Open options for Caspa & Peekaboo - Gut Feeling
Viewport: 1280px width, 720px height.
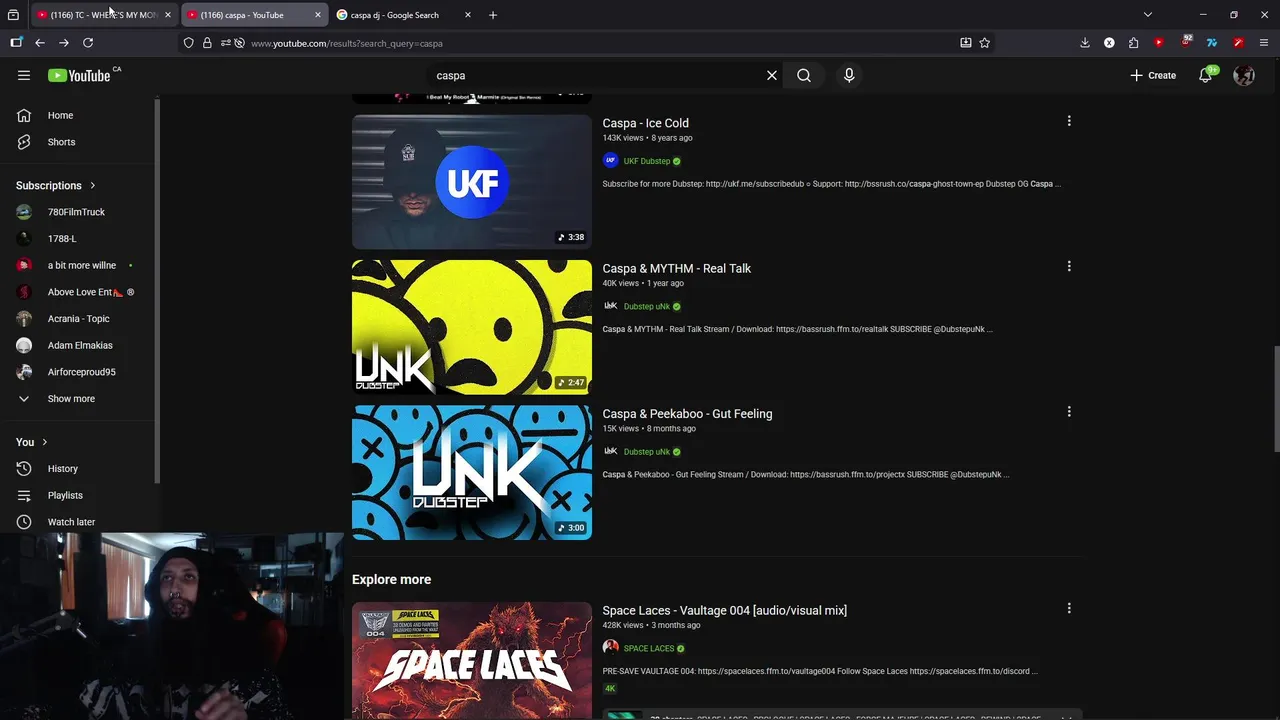coord(1069,411)
